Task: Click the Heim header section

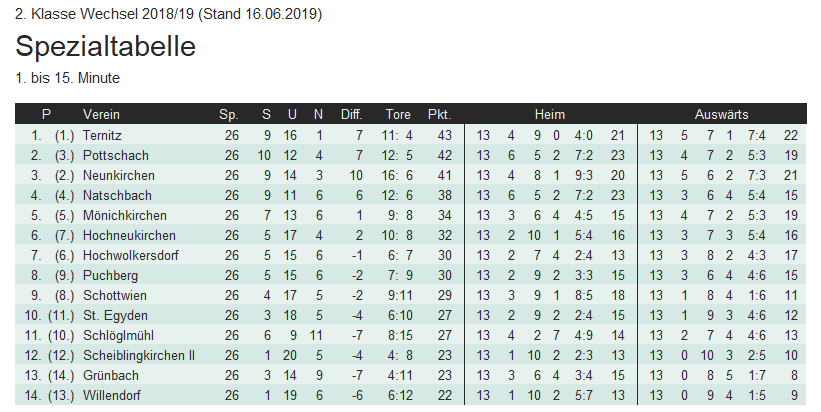Action: point(549,114)
